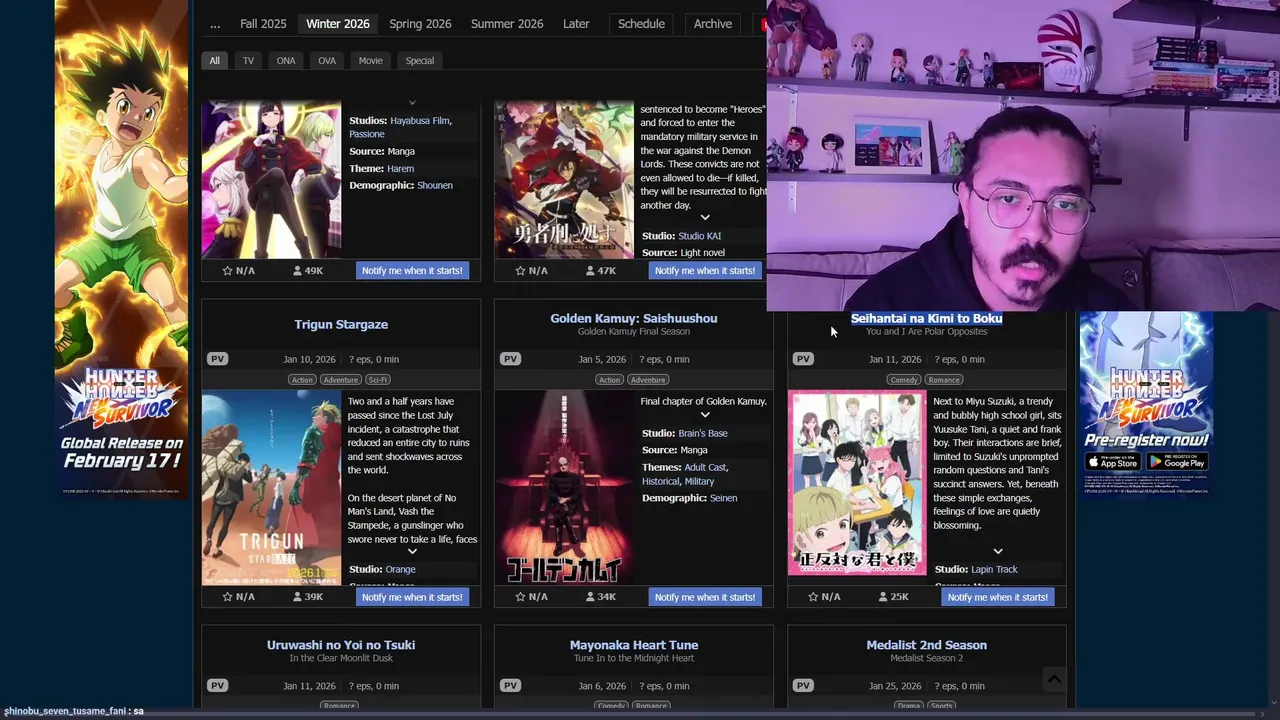
Task: Click Romance tag on Seihantai na Kimi card
Action: (x=944, y=380)
